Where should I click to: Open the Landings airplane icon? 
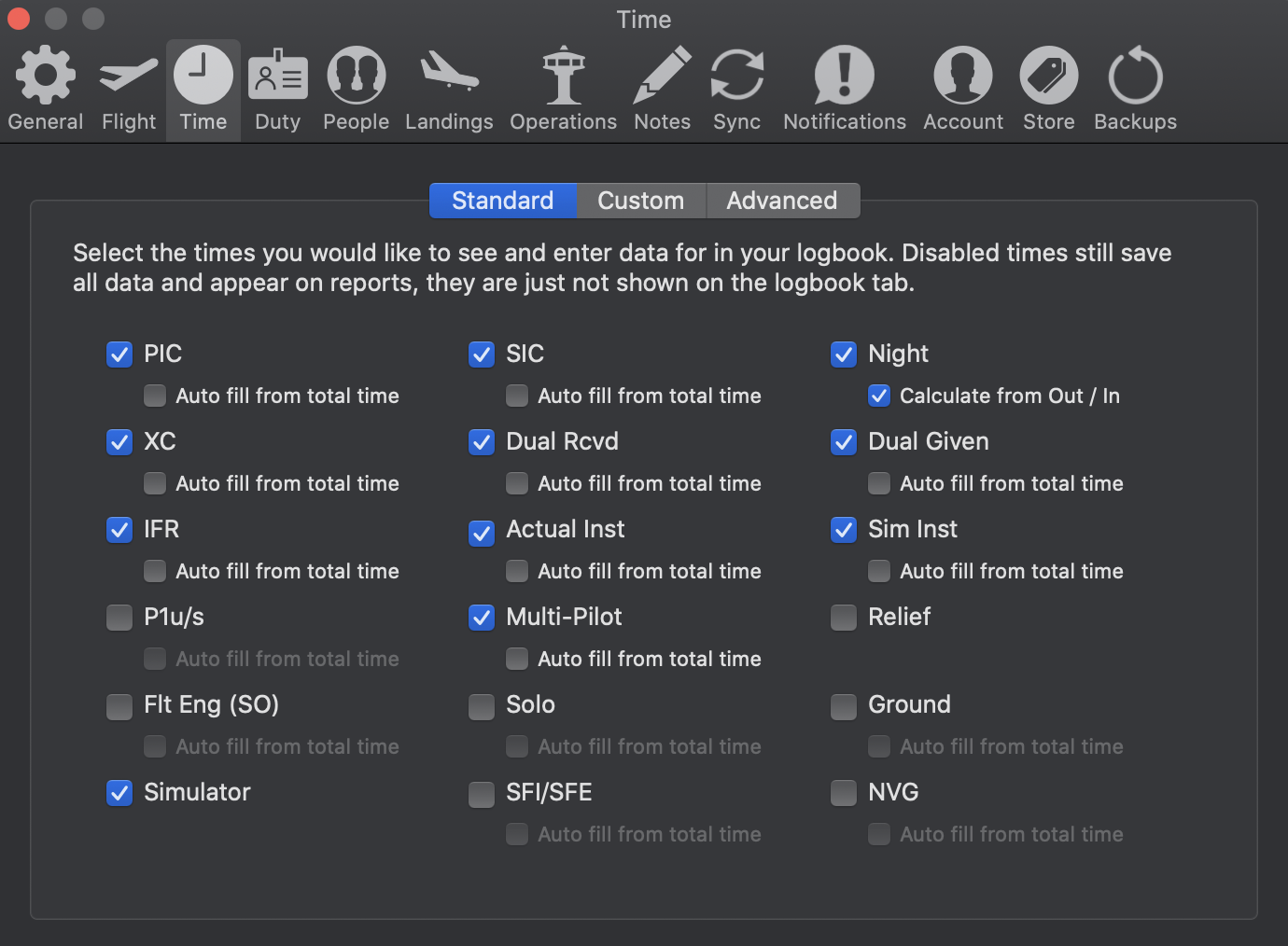click(x=449, y=72)
